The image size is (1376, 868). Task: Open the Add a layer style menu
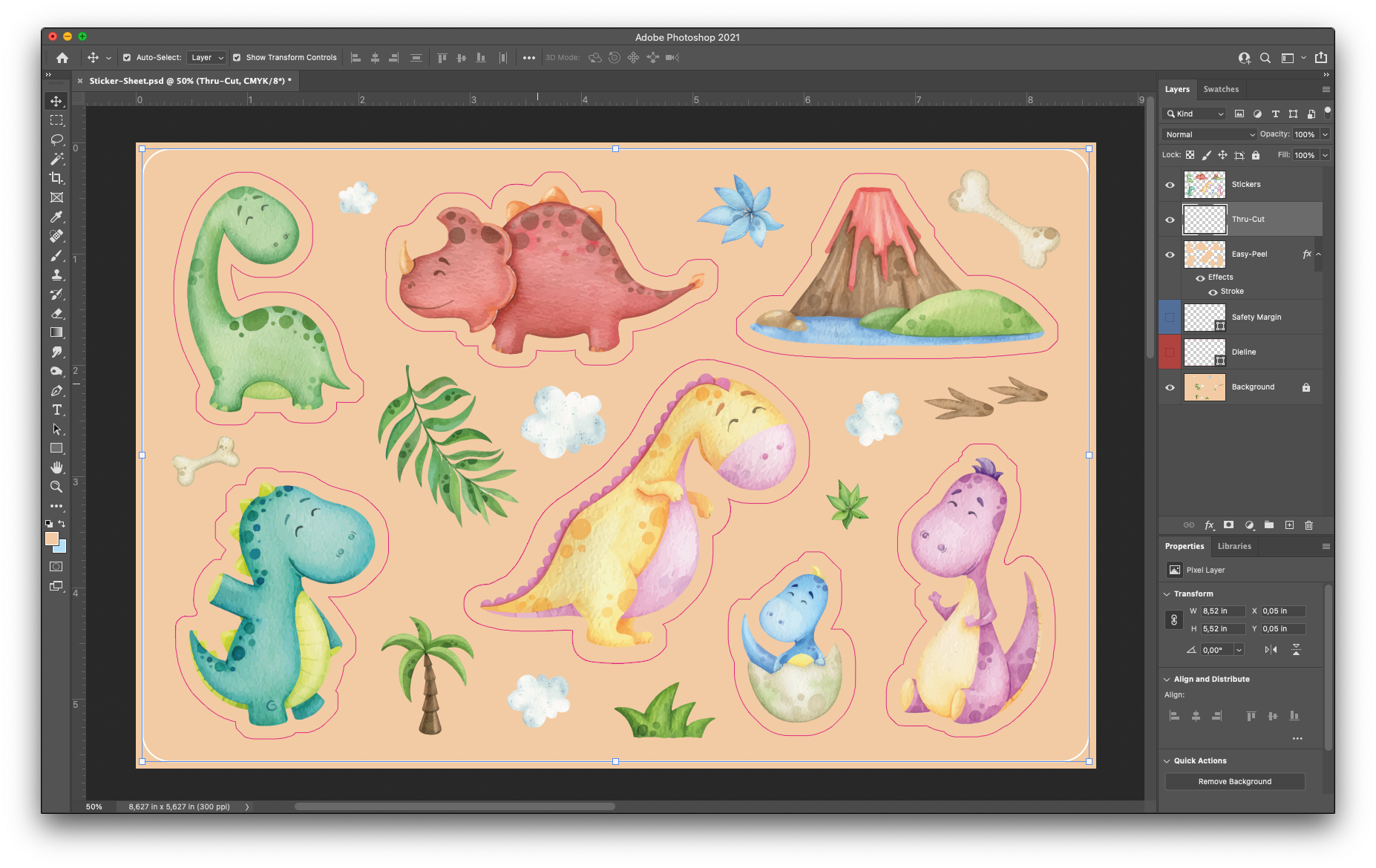[x=1209, y=525]
